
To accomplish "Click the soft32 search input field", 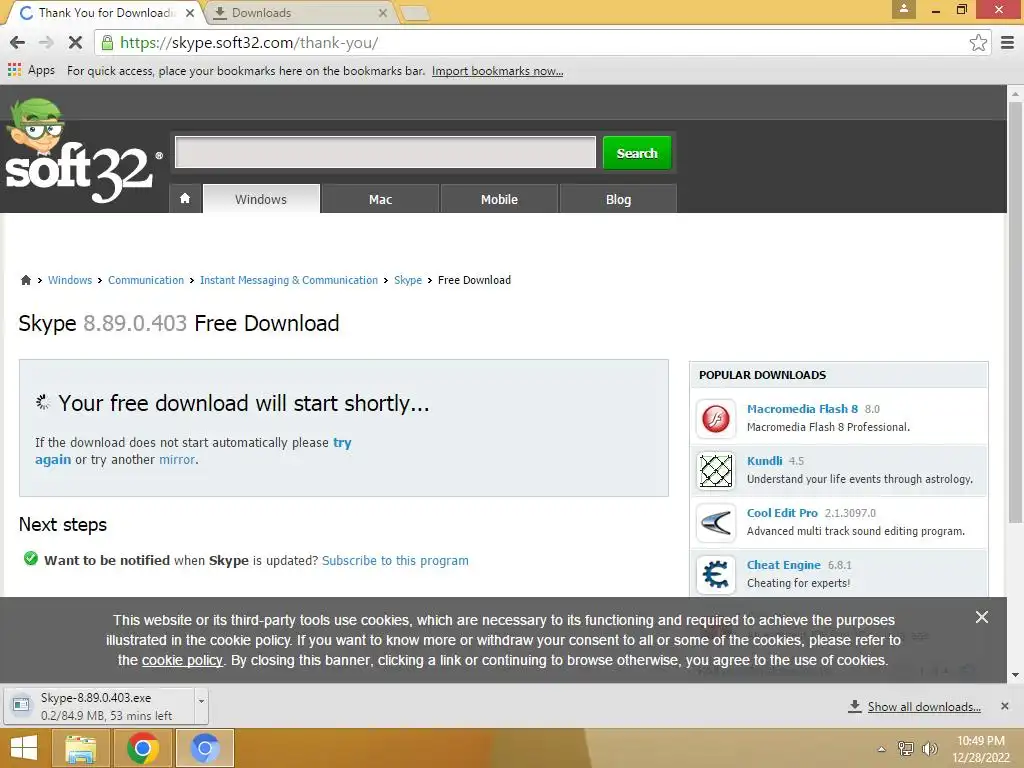I will (385, 152).
